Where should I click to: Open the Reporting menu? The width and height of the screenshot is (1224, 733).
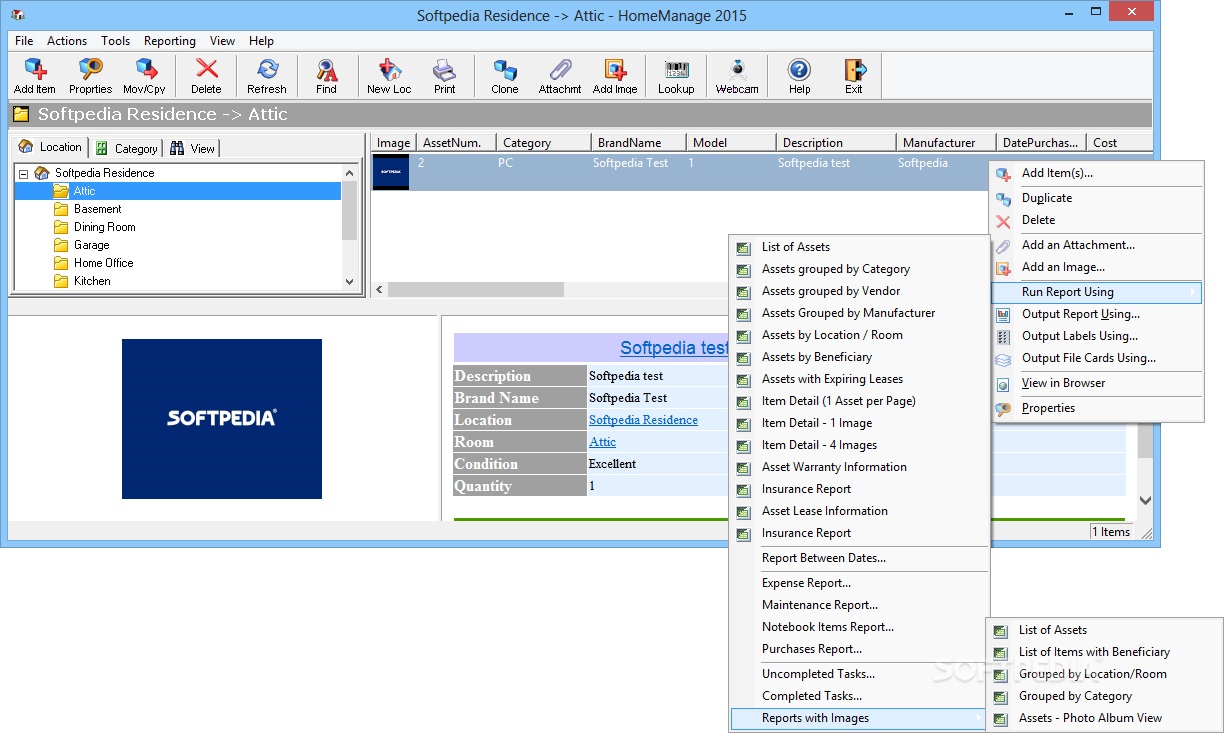point(170,41)
